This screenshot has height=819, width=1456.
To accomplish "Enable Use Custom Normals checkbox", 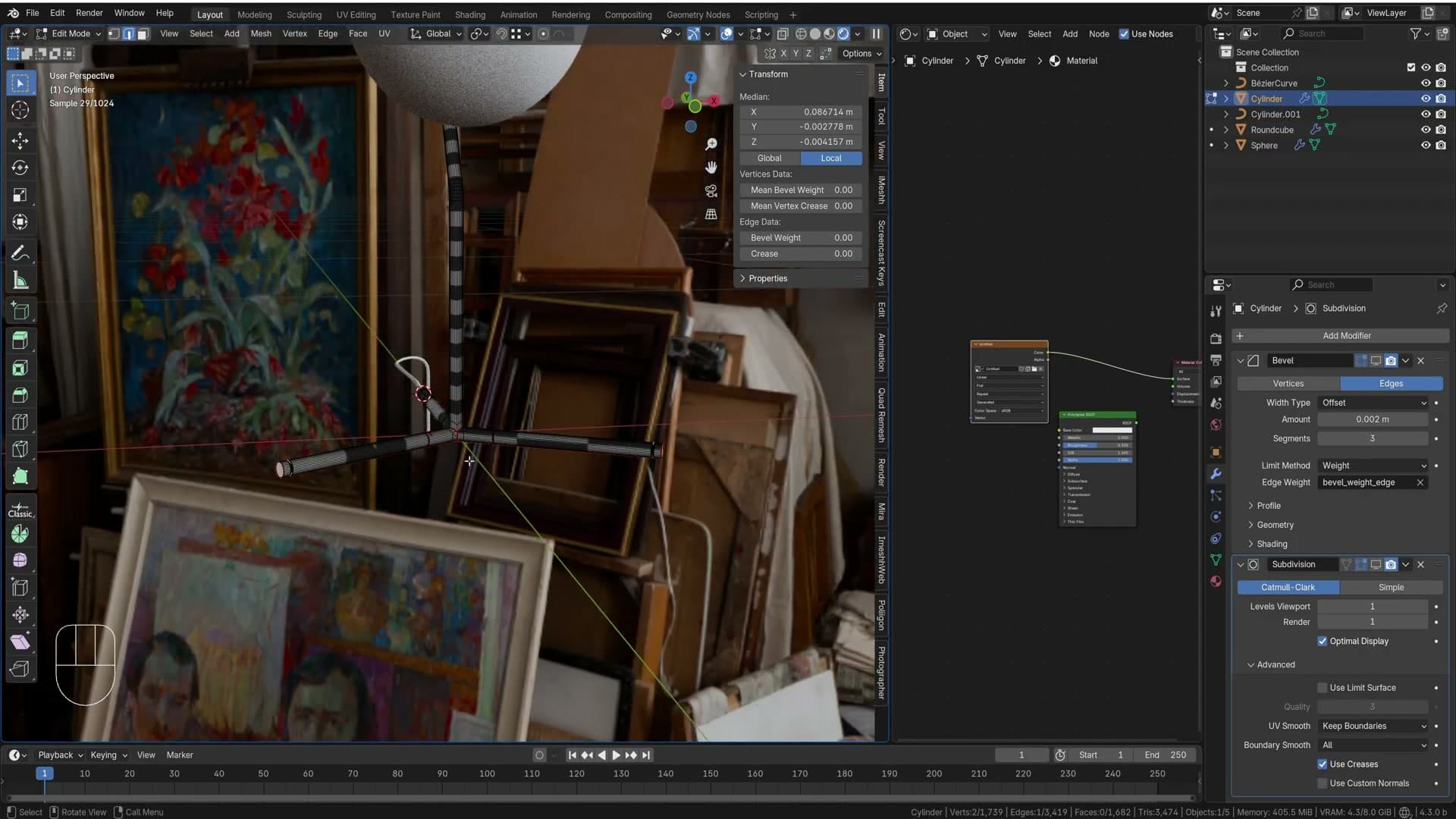I will [1323, 783].
